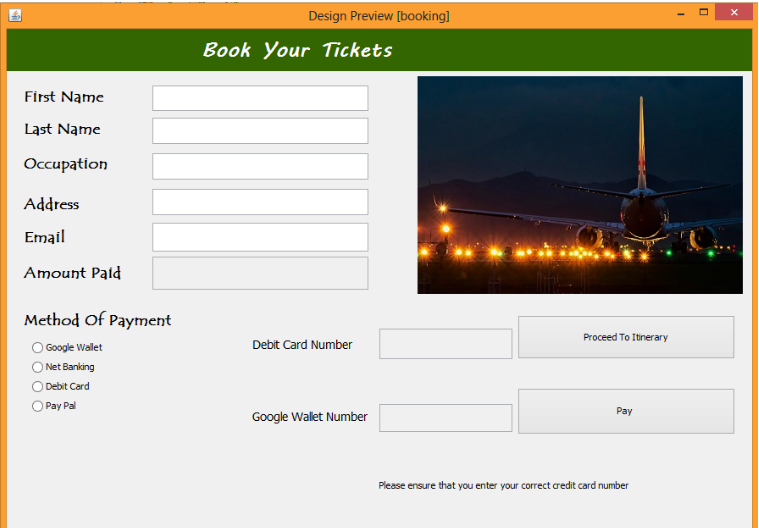Viewport: 759px width, 528px height.
Task: Click the Java icon in the title bar
Action: tap(15, 15)
